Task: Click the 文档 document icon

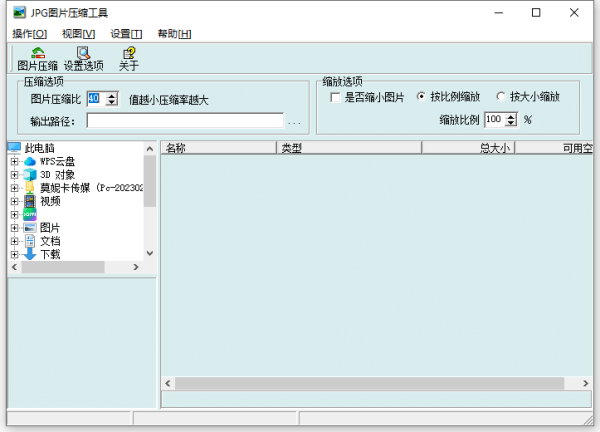Action: pyautogui.click(x=30, y=241)
